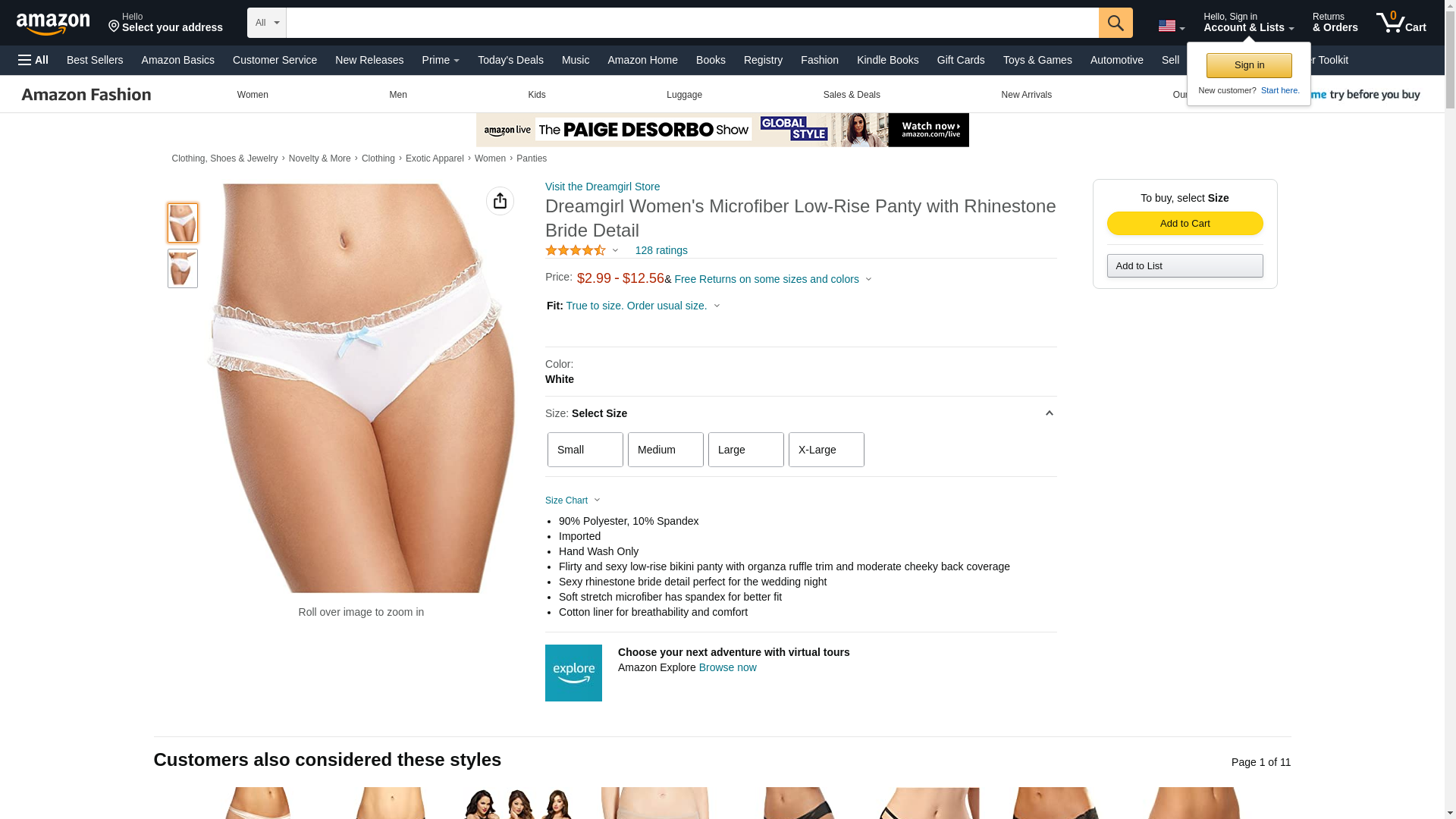Expand the Size Chart
1456x819 pixels.
pyautogui.click(x=573, y=500)
